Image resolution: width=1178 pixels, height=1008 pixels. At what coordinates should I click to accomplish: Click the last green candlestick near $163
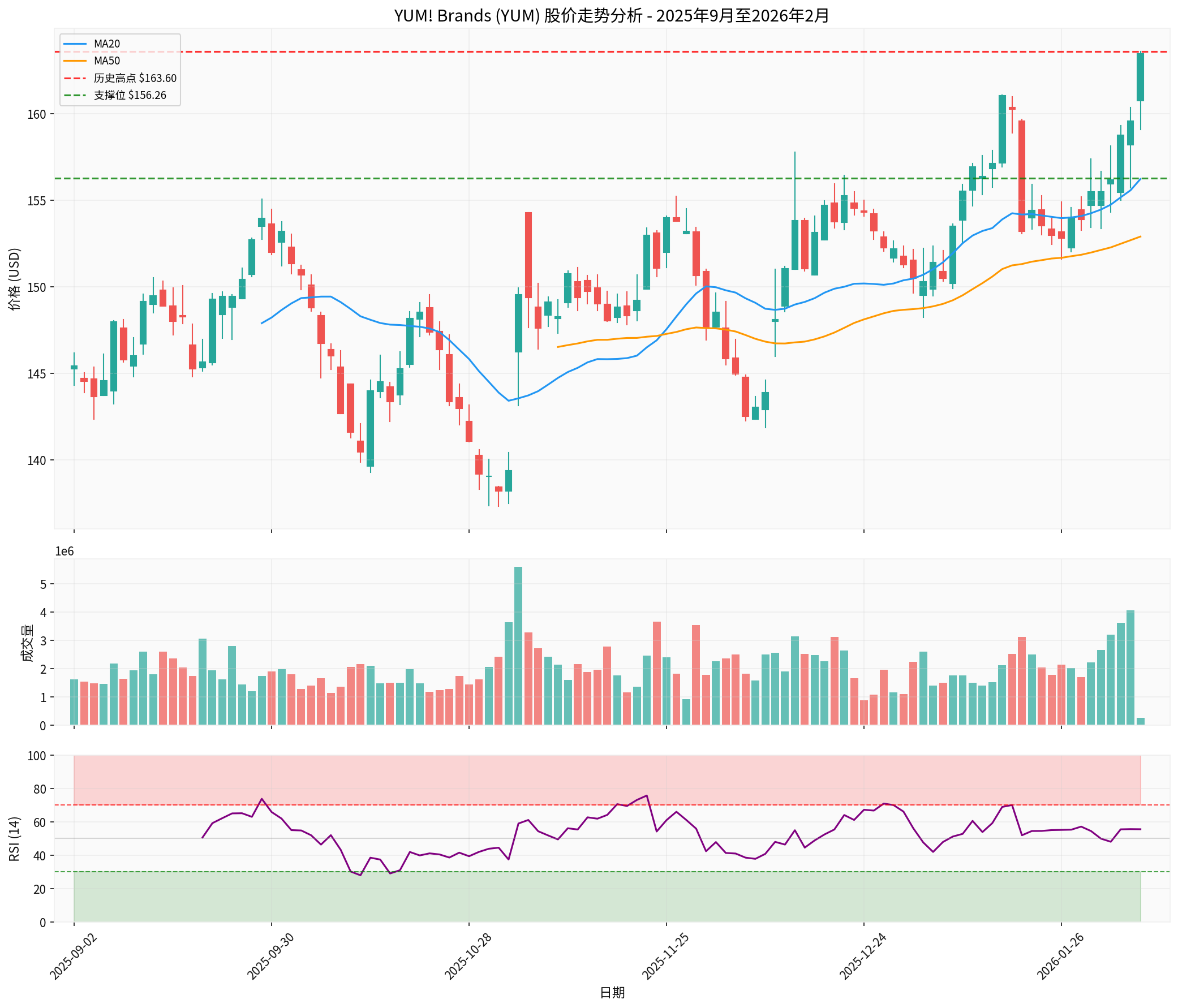(1140, 77)
